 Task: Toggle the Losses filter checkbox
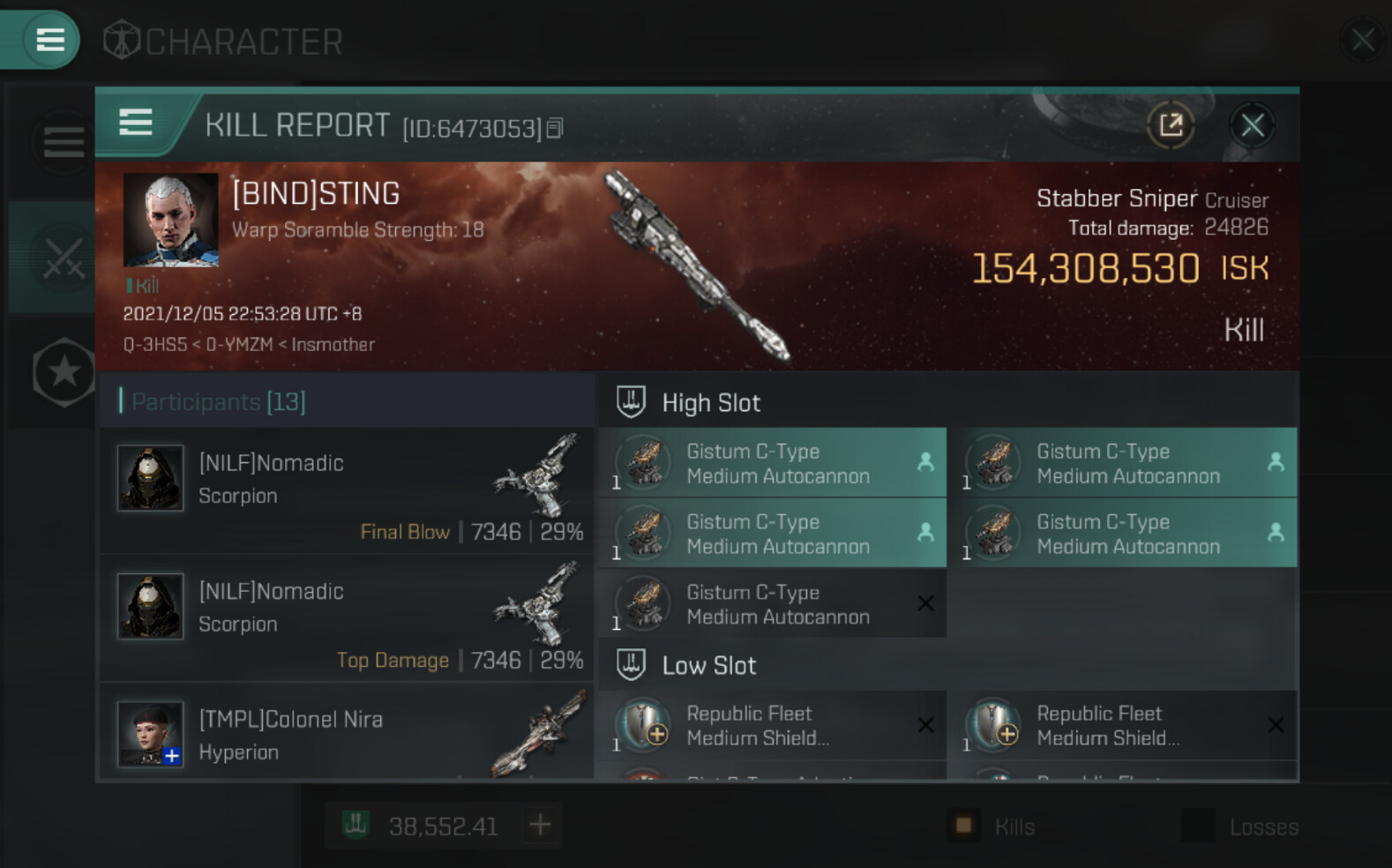1198,826
